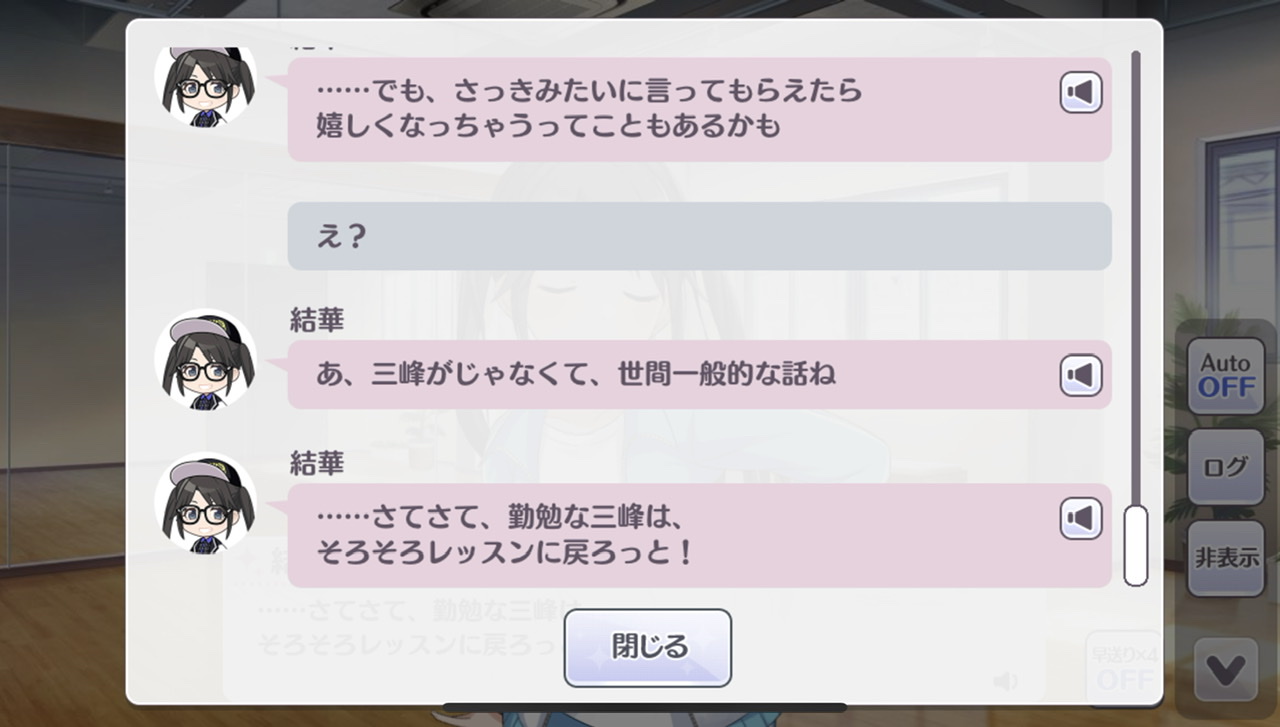The image size is (1280, 727).
Task: Click the top 結華 avatar with glasses
Action: click(x=205, y=86)
